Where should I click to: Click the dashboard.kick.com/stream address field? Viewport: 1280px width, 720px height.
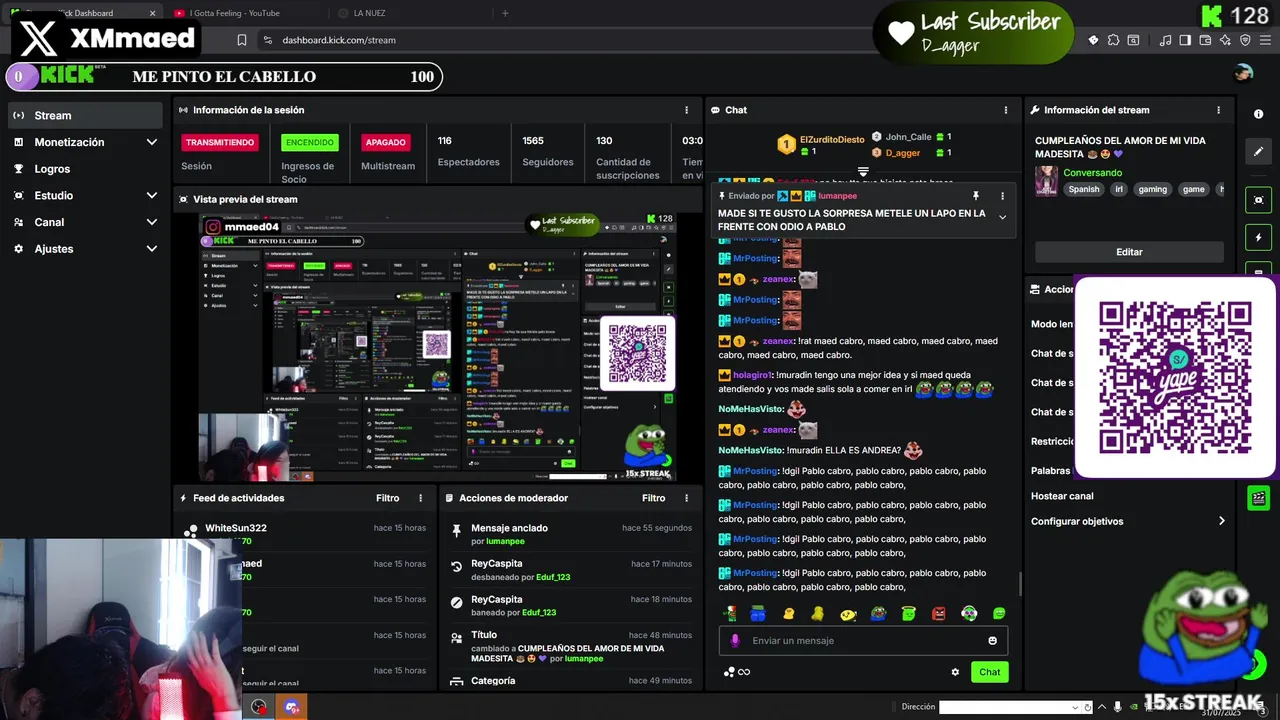(x=339, y=40)
